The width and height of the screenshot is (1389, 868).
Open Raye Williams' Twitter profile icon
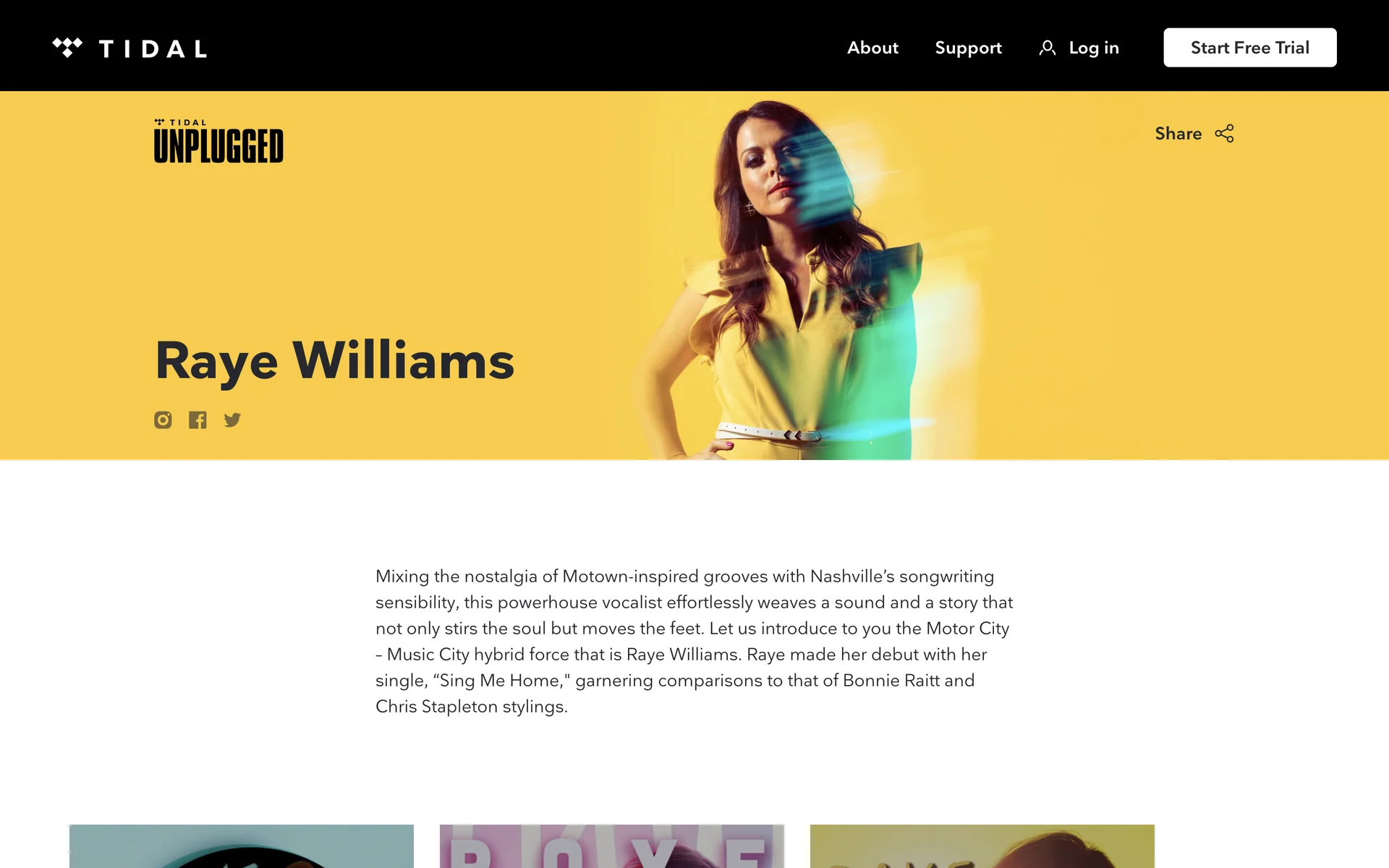(x=232, y=420)
